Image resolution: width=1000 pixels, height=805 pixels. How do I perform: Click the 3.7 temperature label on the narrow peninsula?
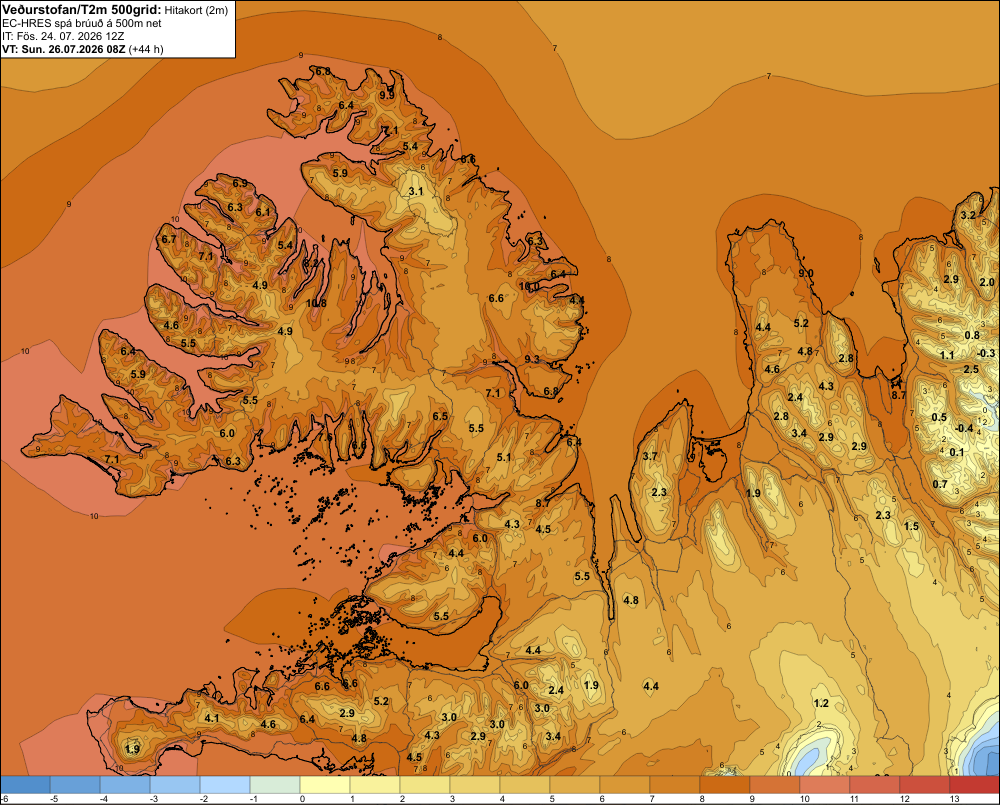tap(650, 456)
